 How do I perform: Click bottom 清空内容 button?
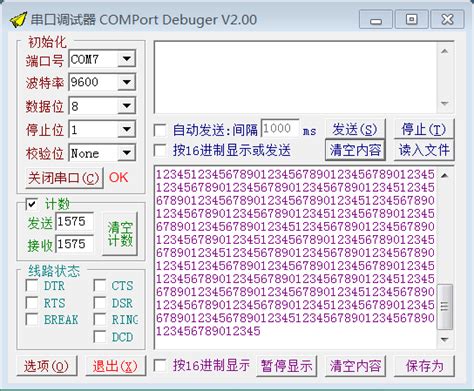(355, 366)
